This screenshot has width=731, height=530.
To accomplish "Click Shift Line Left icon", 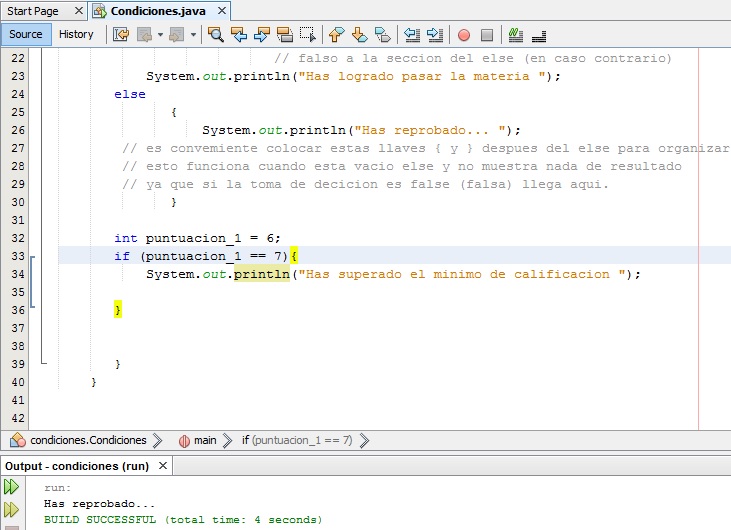I will pos(412,34).
